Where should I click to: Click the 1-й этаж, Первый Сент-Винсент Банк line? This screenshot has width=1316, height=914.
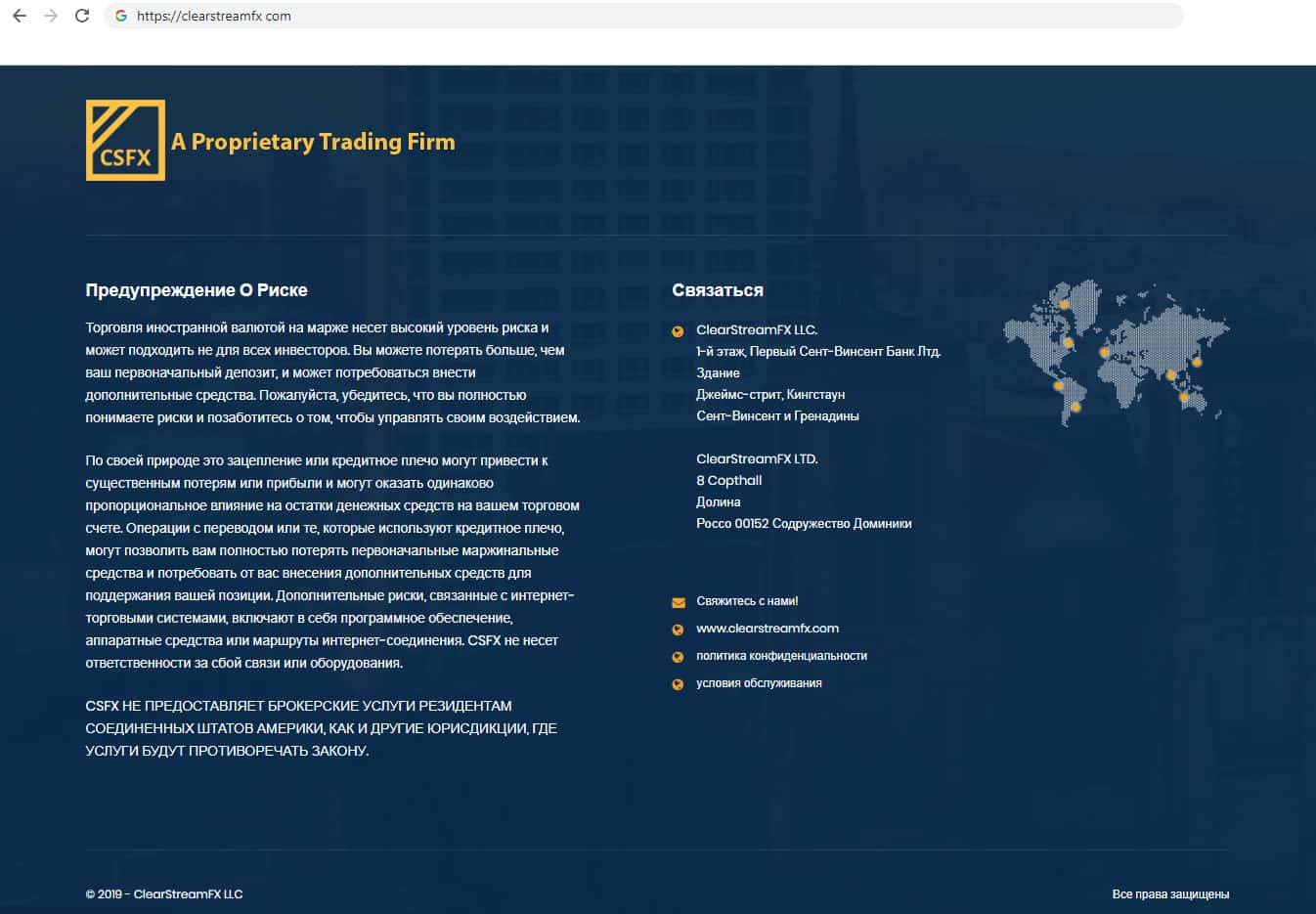pos(818,352)
